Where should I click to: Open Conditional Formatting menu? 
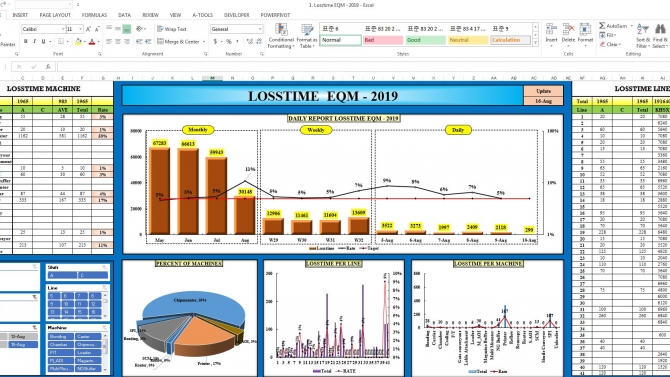tap(281, 36)
